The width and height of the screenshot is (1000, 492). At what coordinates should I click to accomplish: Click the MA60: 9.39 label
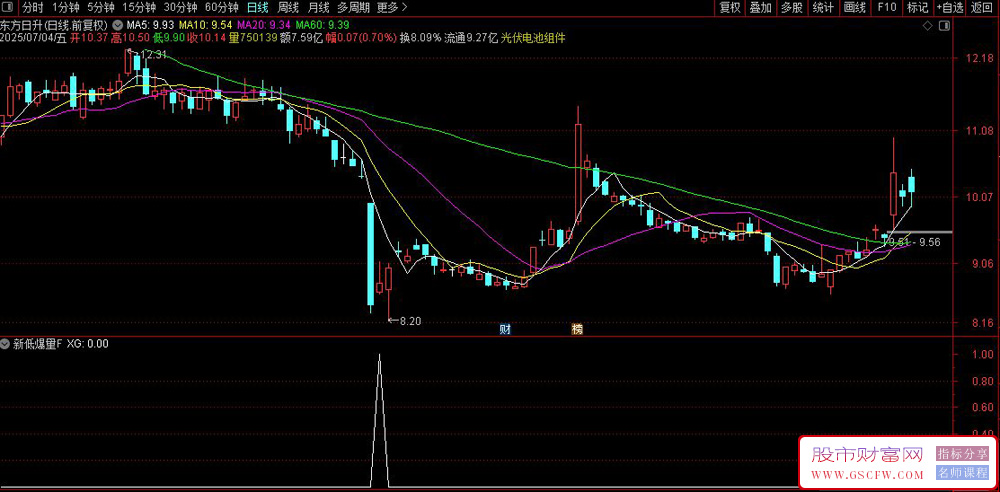click(x=321, y=25)
